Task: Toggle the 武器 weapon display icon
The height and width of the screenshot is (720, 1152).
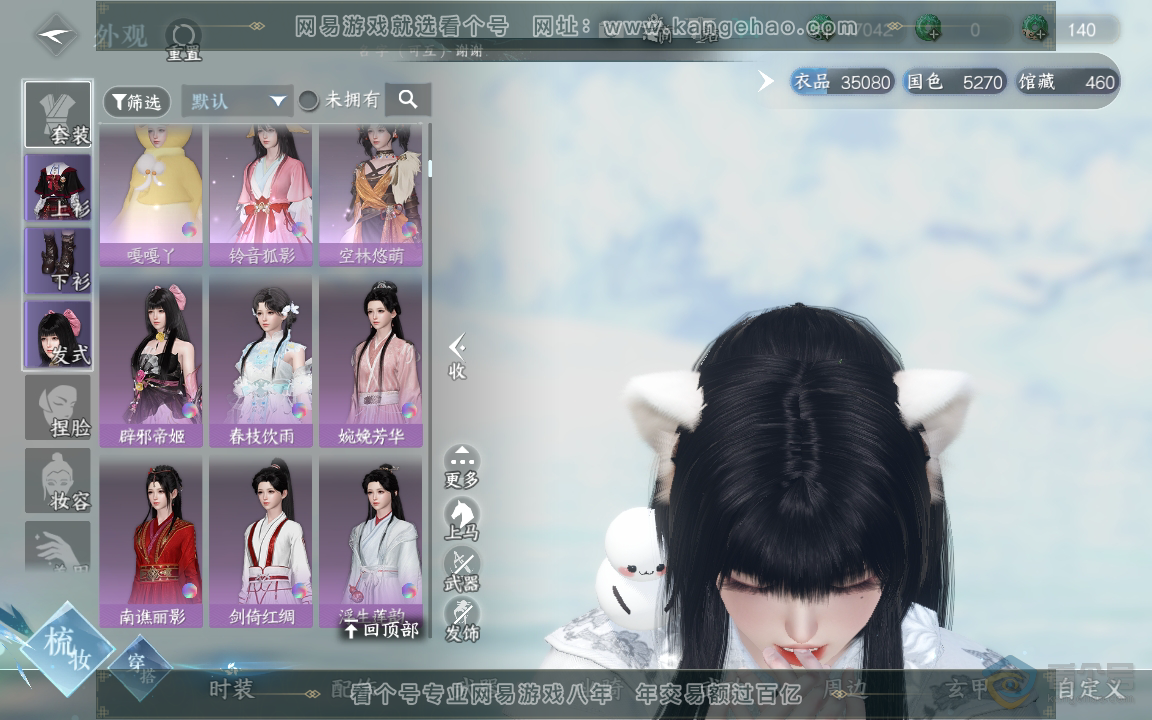Action: pos(461,571)
